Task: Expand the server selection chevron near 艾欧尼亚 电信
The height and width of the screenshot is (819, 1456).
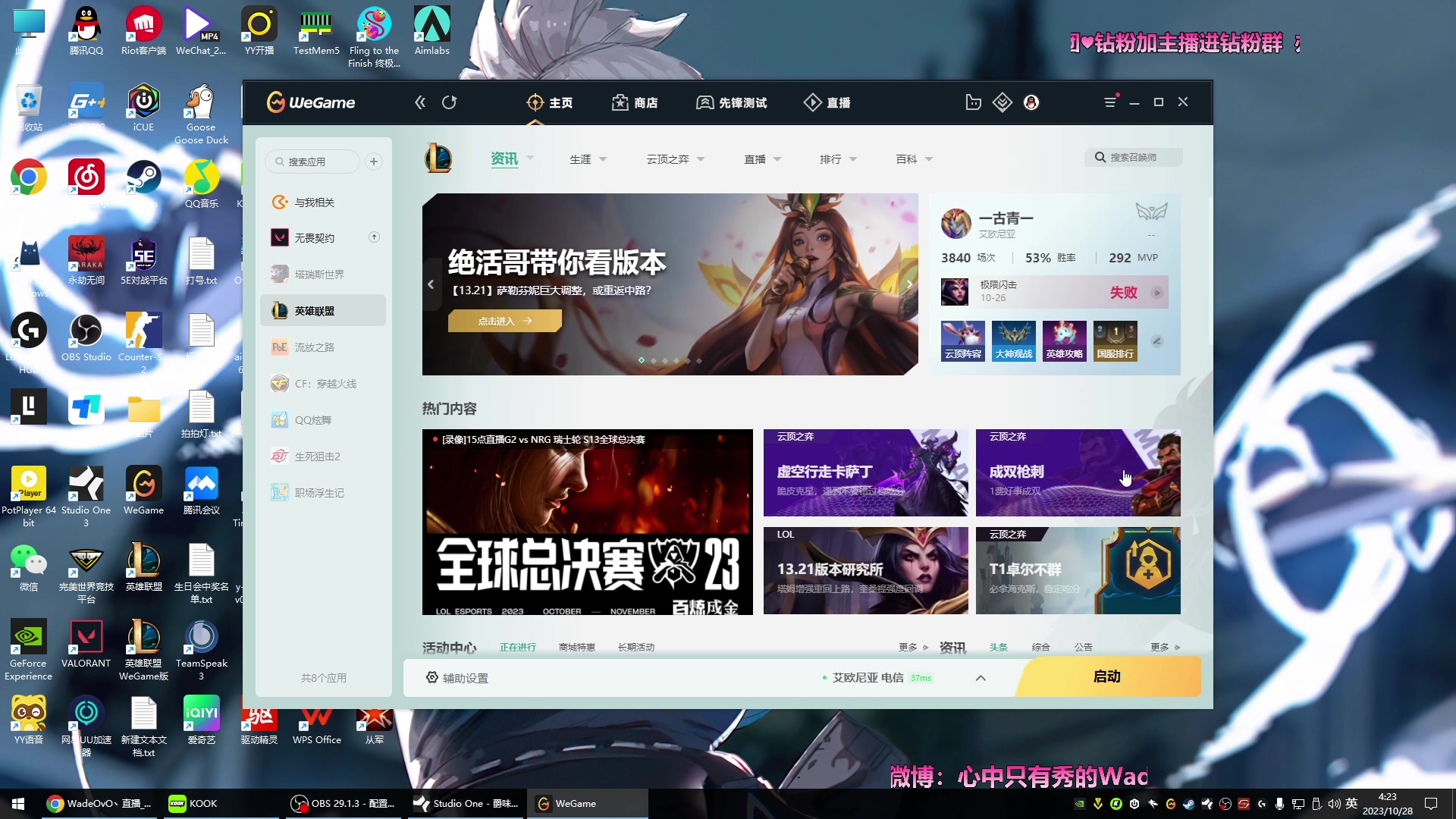Action: click(x=981, y=678)
